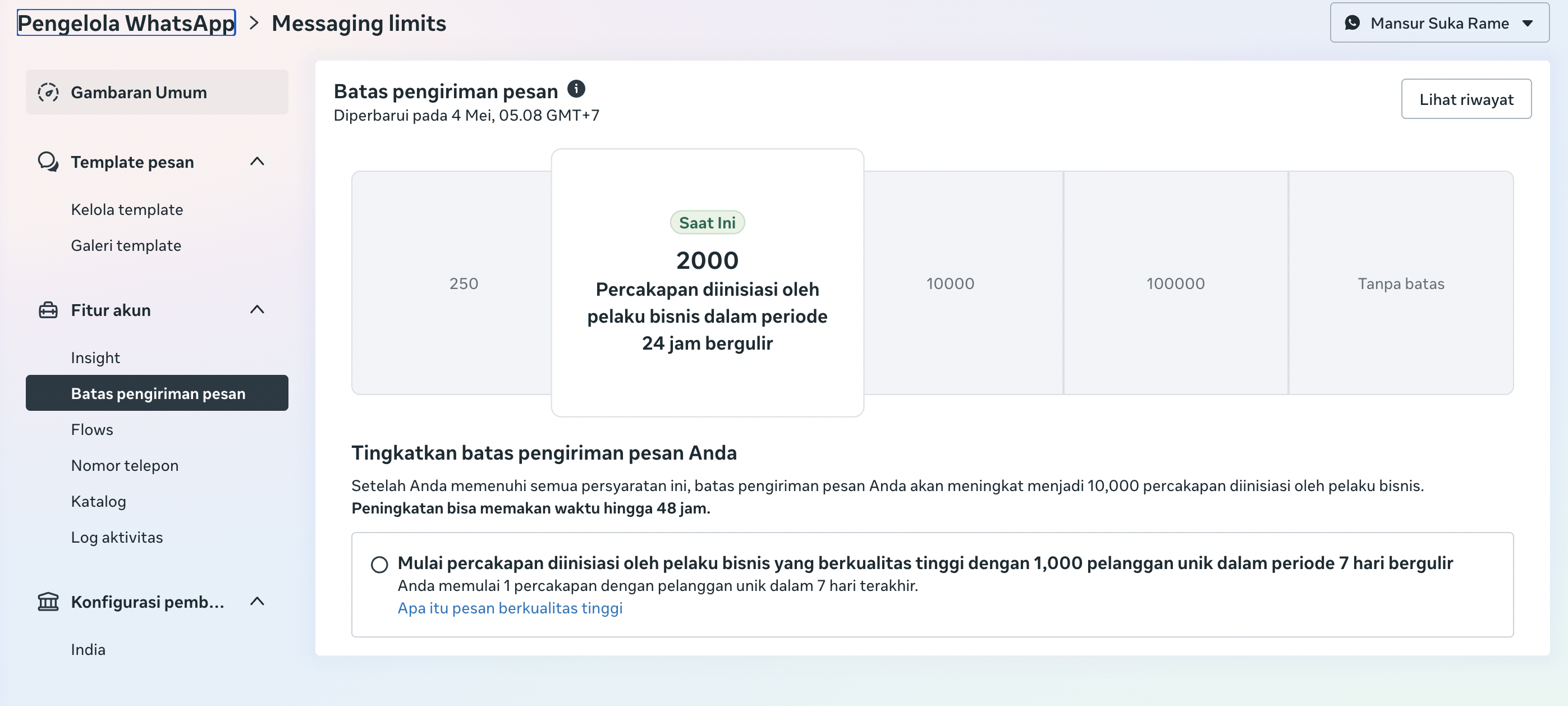
Task: Click the Template pesan chat bubble icon
Action: (x=48, y=162)
